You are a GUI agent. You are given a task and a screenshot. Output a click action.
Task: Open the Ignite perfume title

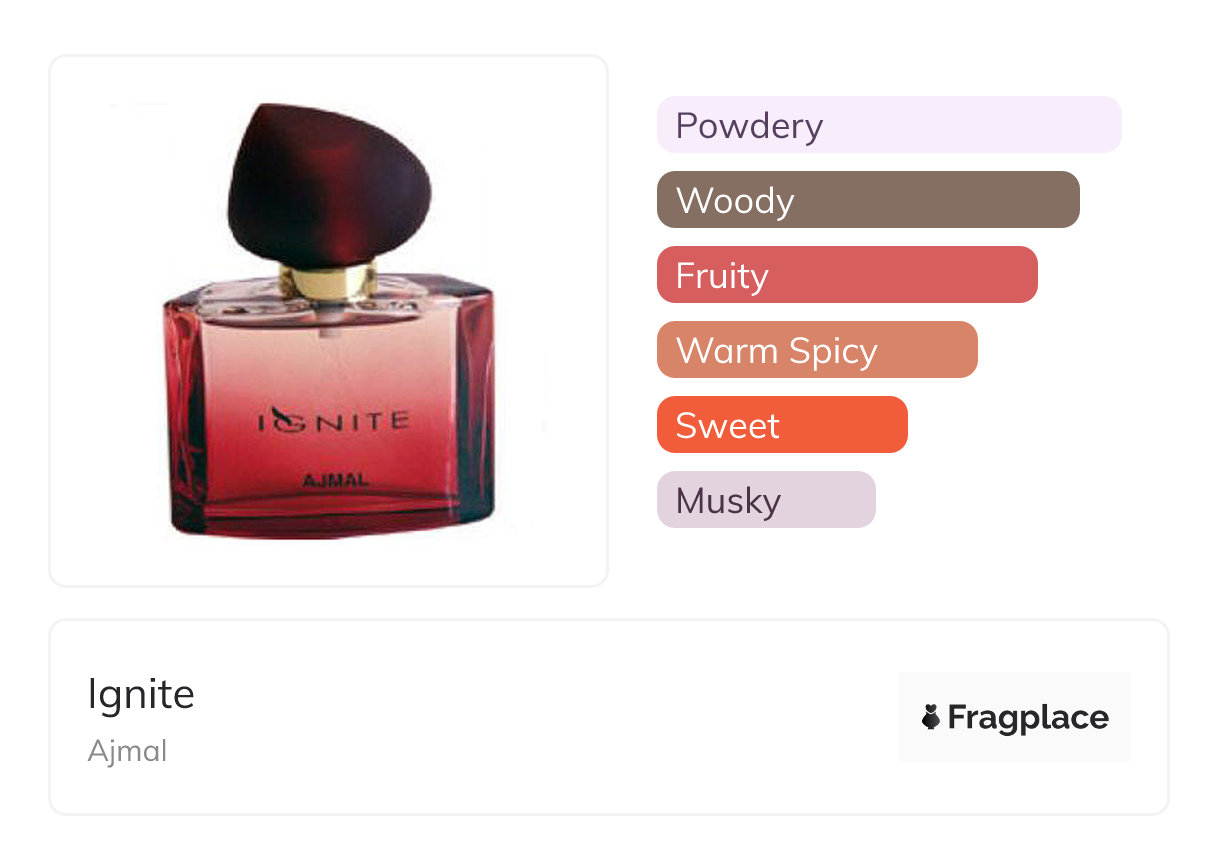point(141,694)
